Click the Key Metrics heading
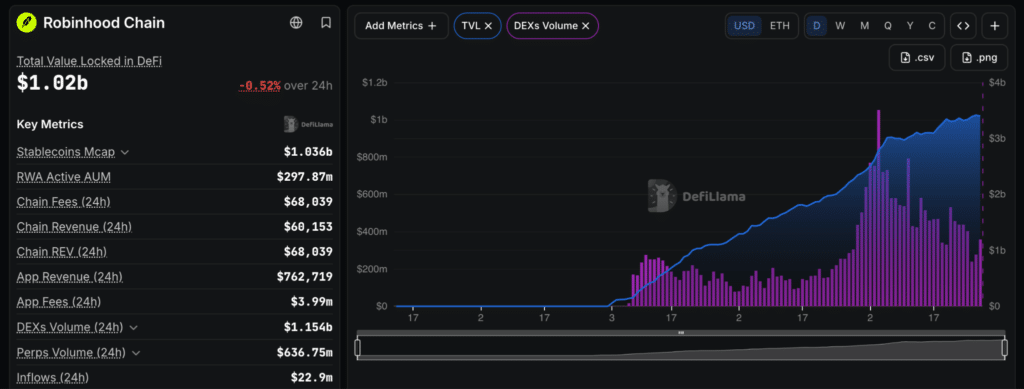 pyautogui.click(x=50, y=124)
